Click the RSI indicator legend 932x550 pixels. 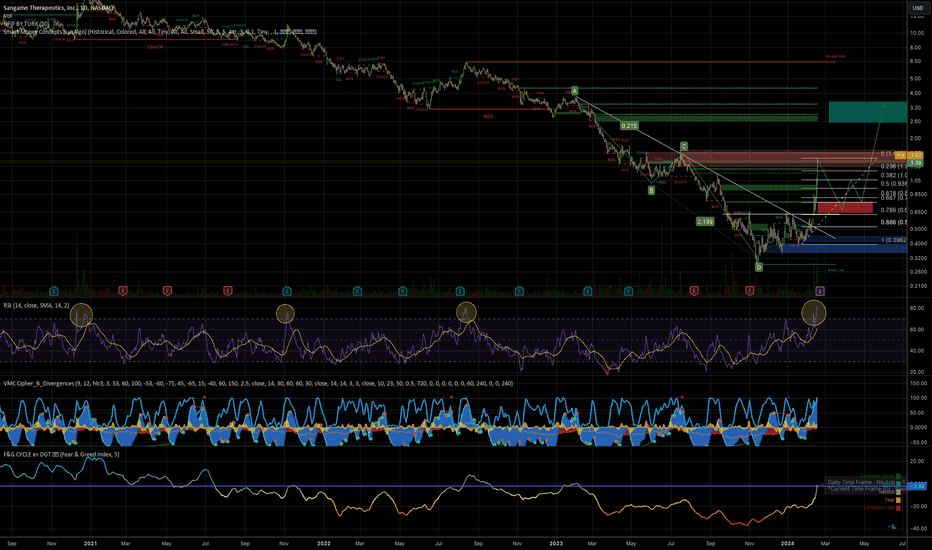click(36, 305)
